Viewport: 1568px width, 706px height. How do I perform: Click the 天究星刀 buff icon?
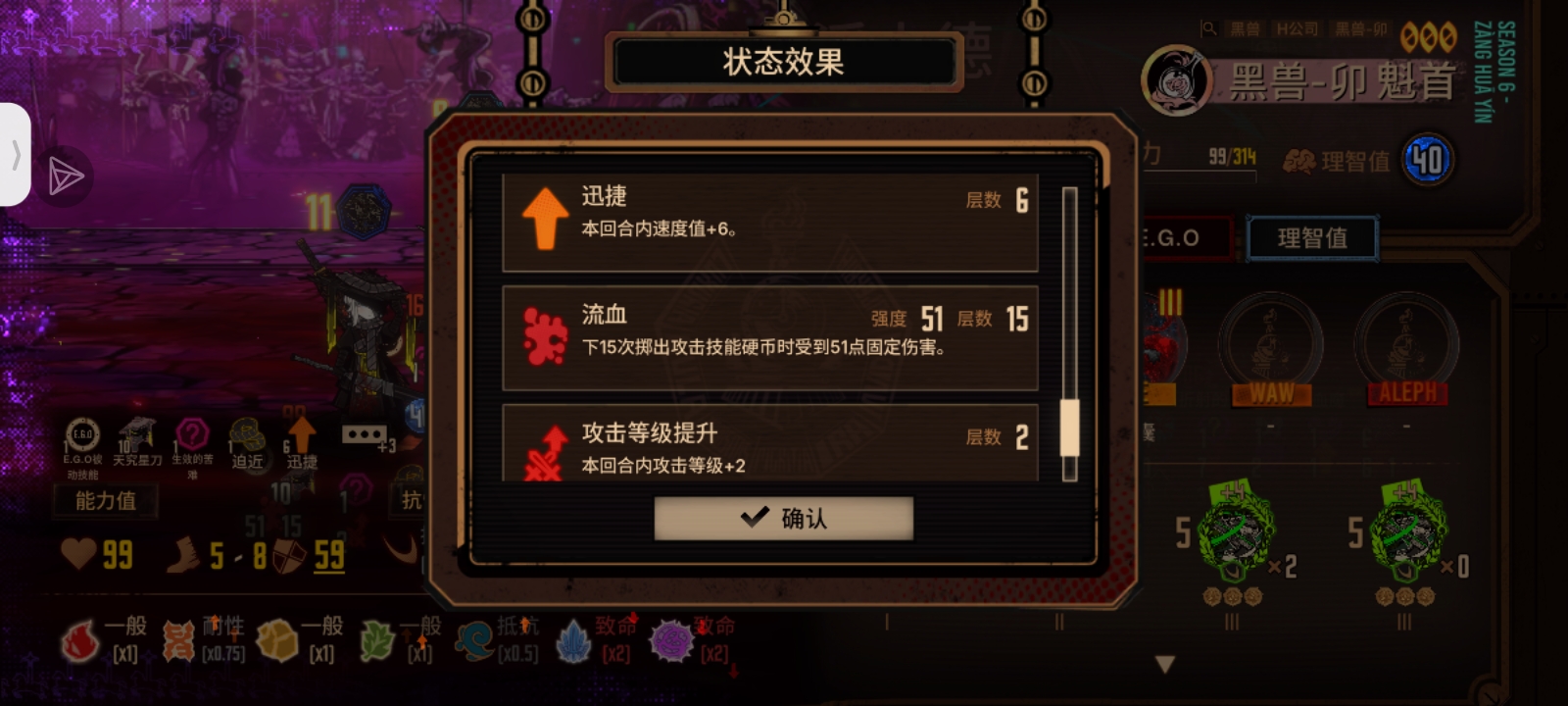click(137, 441)
